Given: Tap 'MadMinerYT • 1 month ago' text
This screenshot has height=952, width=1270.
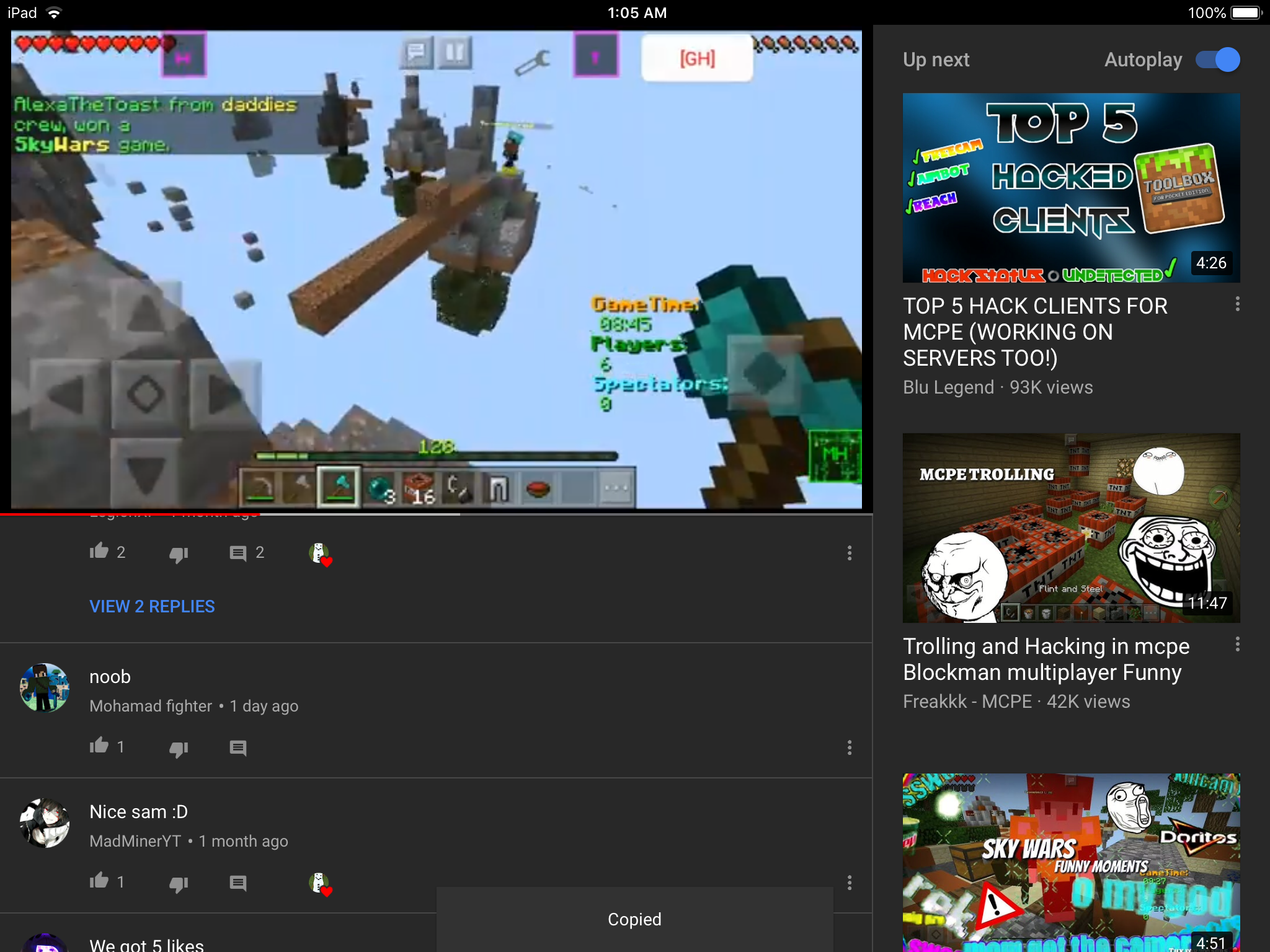Looking at the screenshot, I should [x=189, y=841].
